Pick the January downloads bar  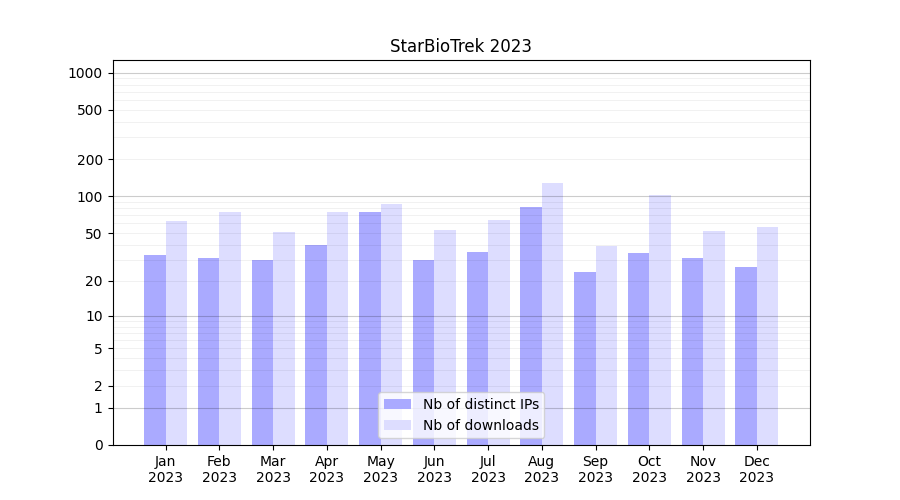pos(176,330)
